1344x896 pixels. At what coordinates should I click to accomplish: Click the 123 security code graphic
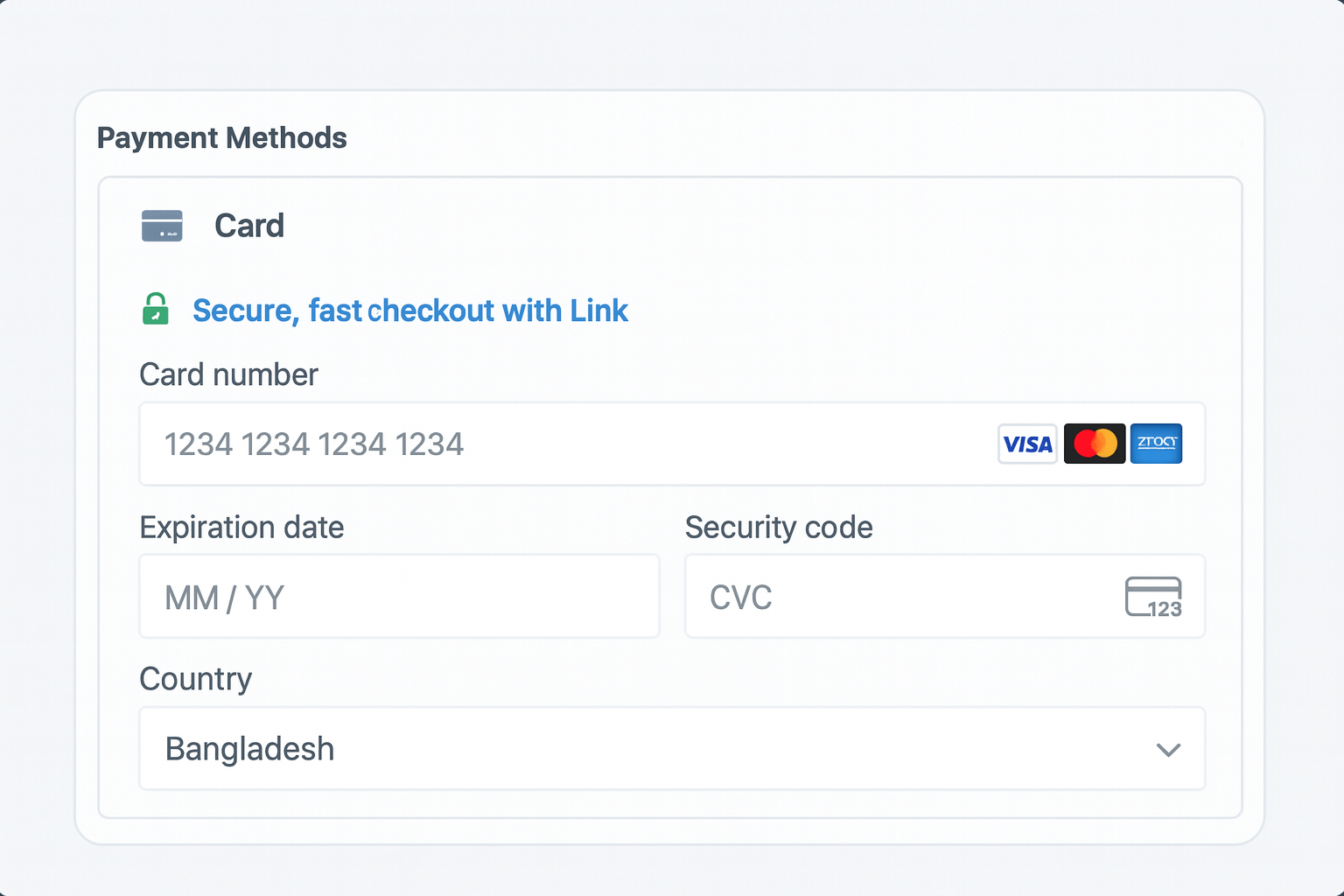(x=1165, y=610)
